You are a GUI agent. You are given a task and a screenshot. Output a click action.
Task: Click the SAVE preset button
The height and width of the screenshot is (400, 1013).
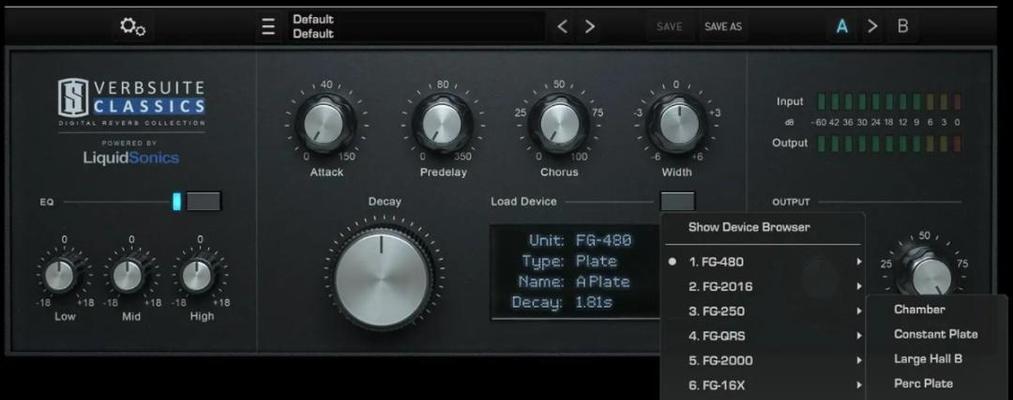point(669,26)
